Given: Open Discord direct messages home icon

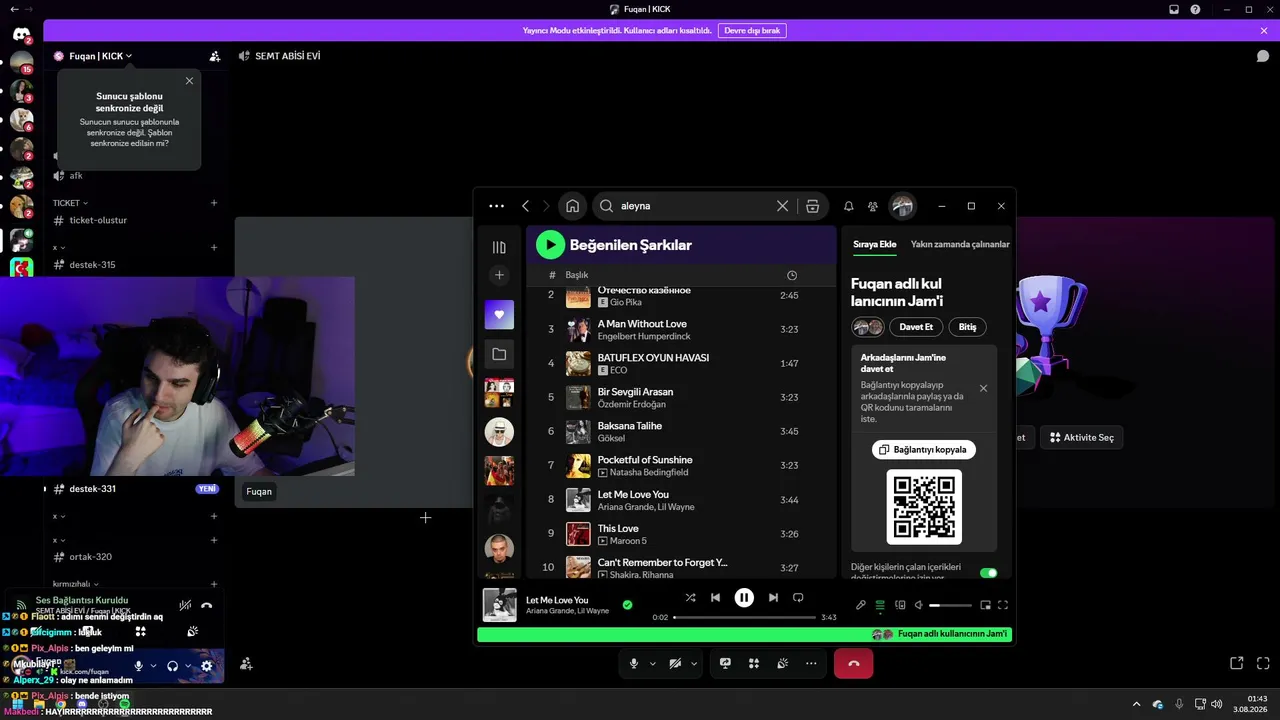Looking at the screenshot, I should [21, 36].
